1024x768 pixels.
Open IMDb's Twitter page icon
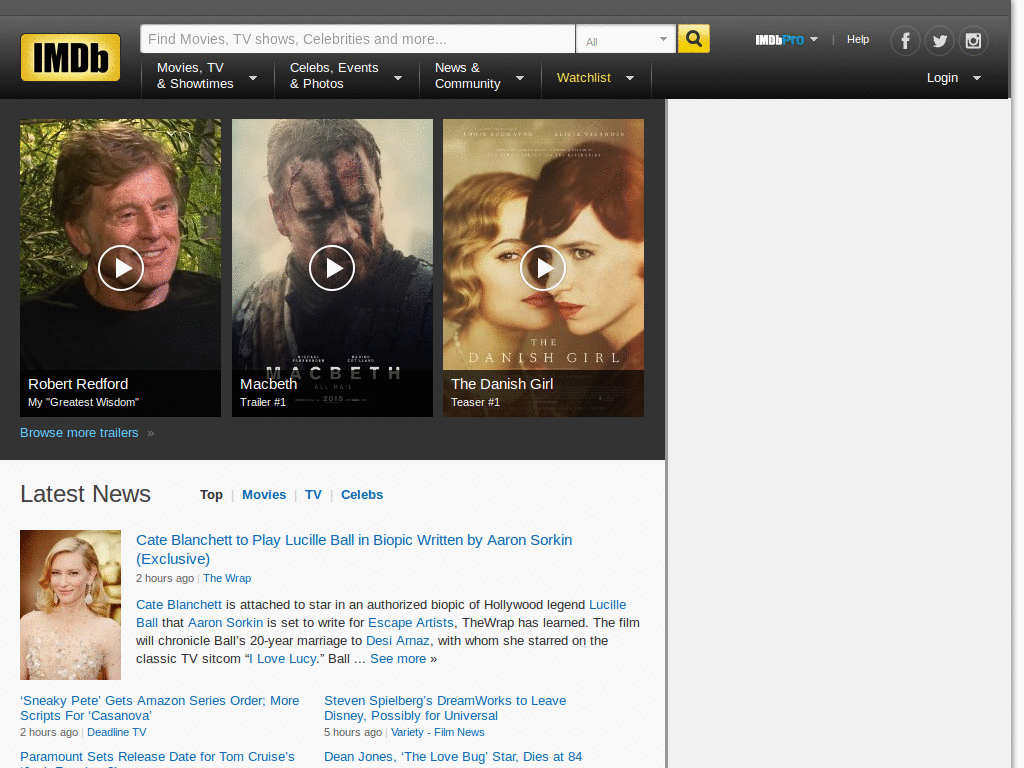point(939,41)
